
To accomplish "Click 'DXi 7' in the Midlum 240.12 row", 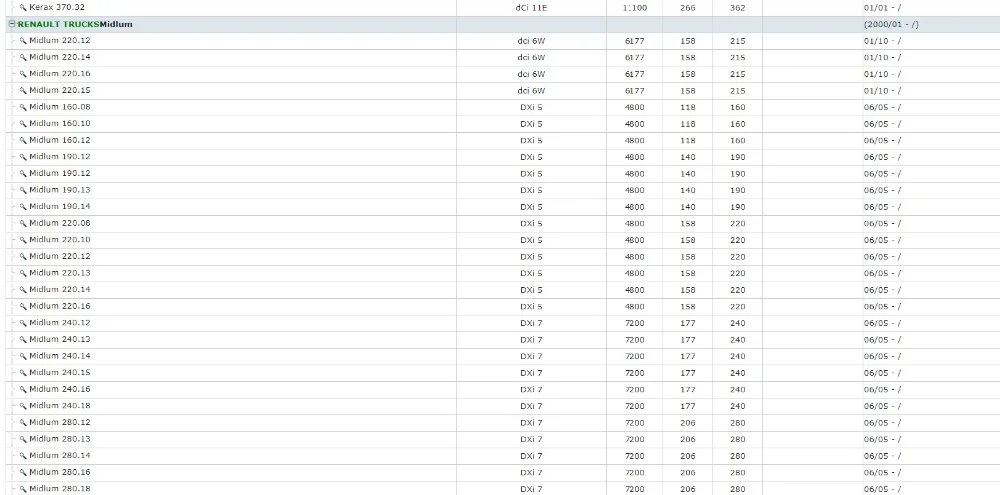I will [x=531, y=323].
